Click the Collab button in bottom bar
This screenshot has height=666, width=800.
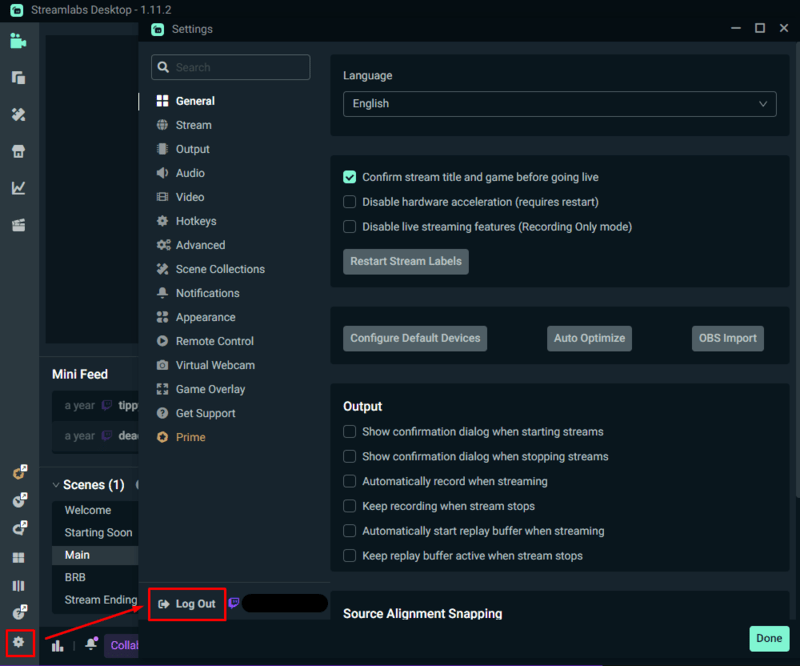point(121,646)
